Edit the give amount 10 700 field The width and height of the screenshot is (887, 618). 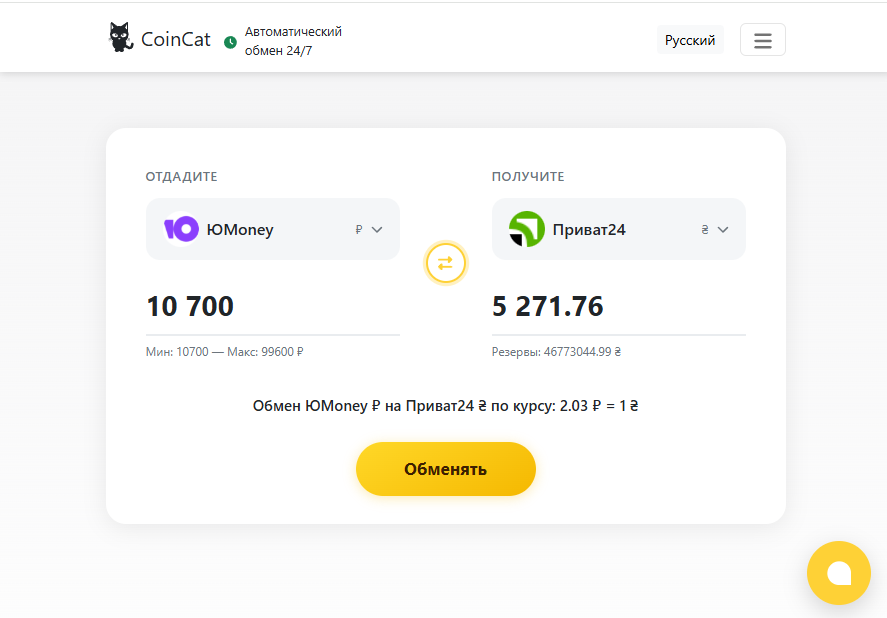(x=273, y=306)
